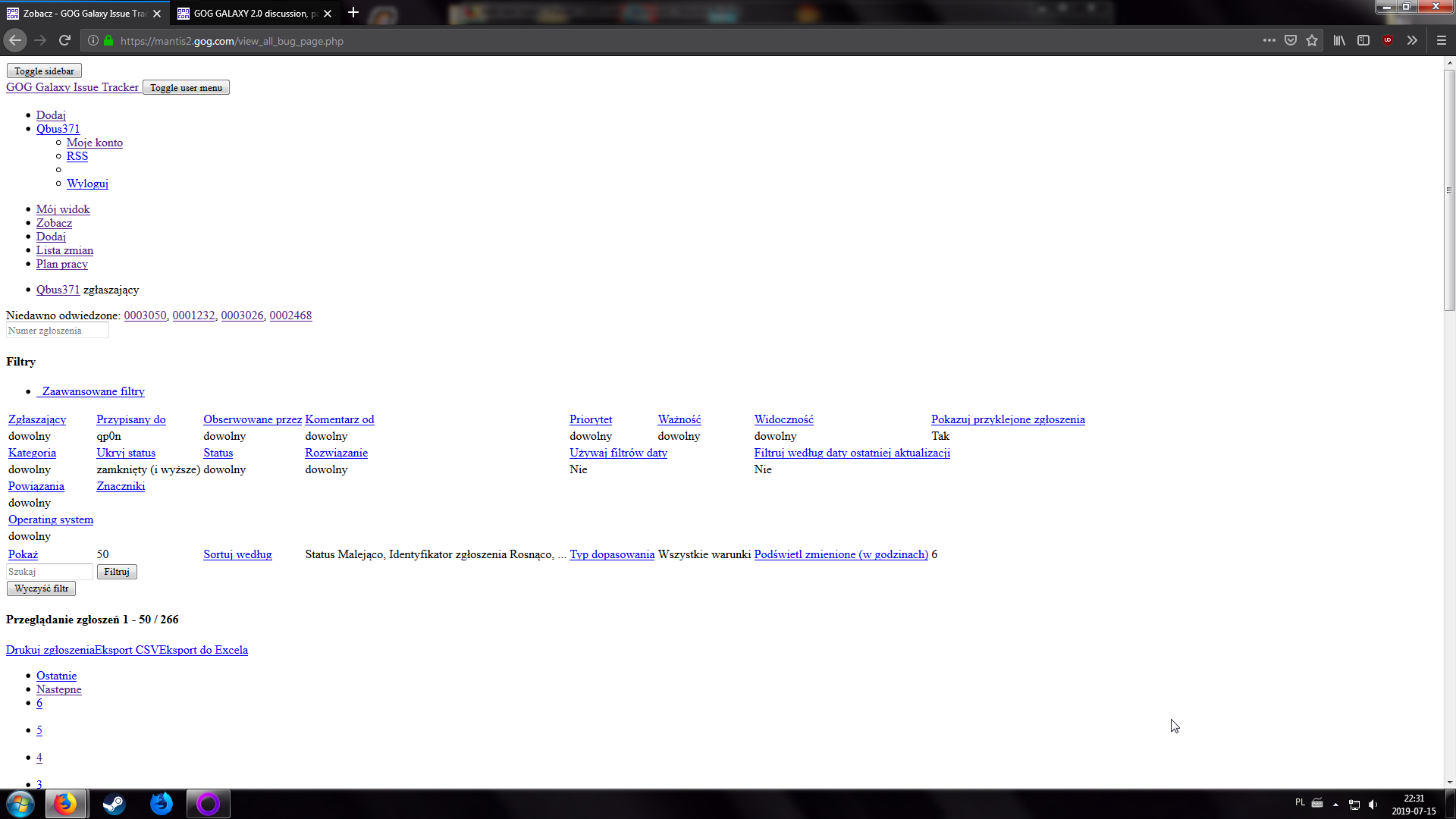Open the GOG Galaxy Issue Tracker home link
This screenshot has width=1456, height=819.
pos(73,87)
